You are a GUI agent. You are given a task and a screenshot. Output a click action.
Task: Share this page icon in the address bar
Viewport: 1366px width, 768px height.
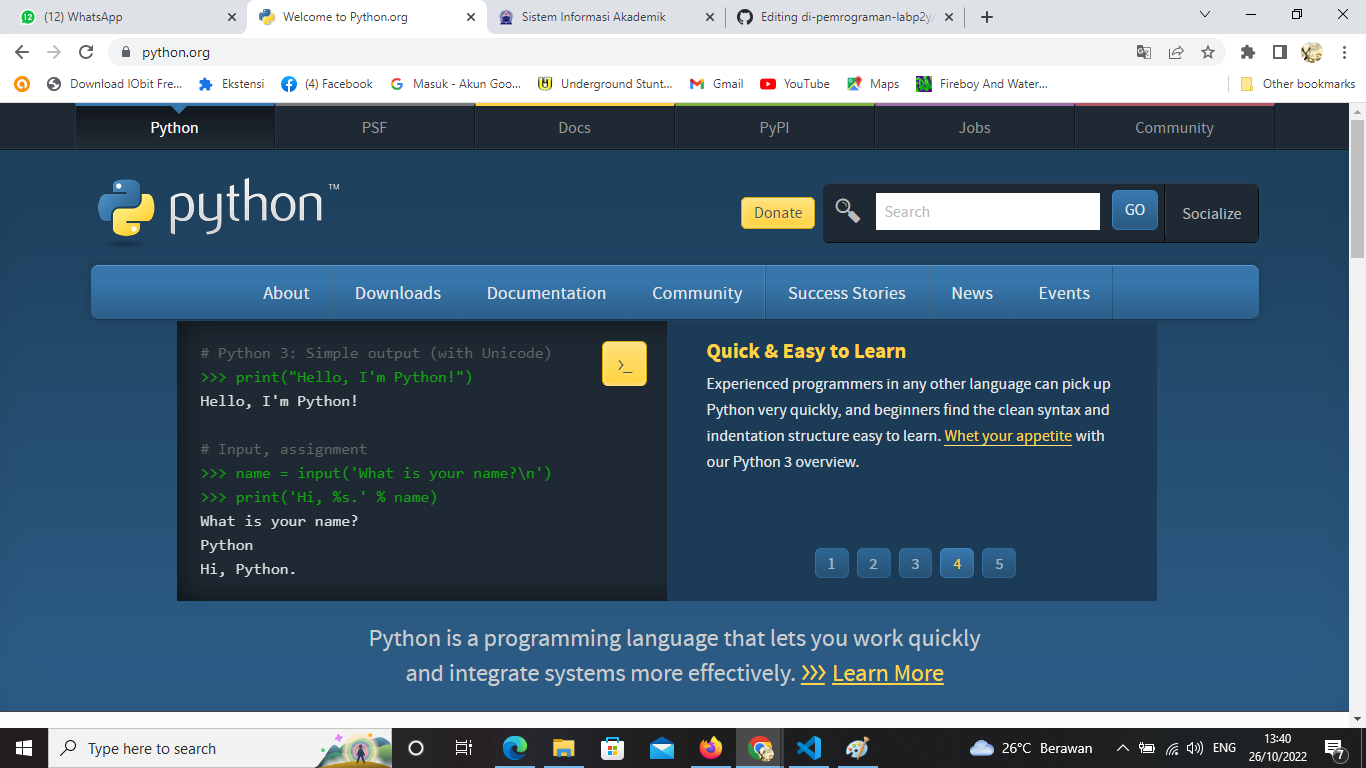(1176, 52)
